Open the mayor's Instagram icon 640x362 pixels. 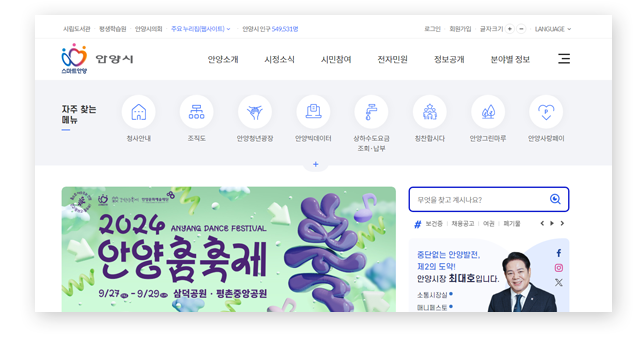(558, 268)
